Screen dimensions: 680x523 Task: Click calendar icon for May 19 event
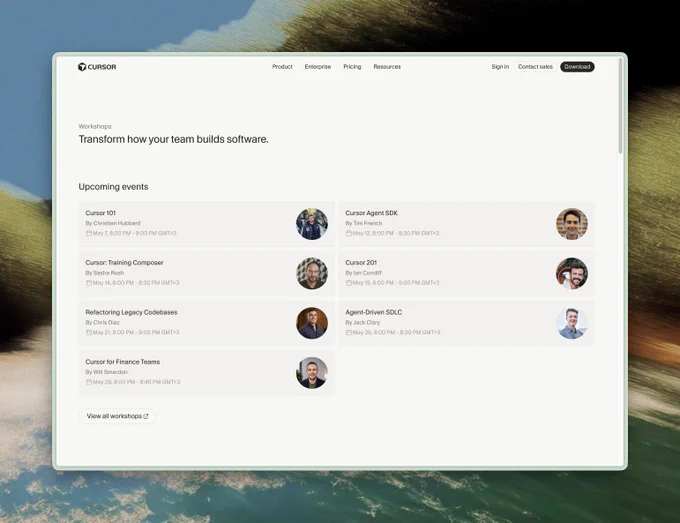[349, 283]
